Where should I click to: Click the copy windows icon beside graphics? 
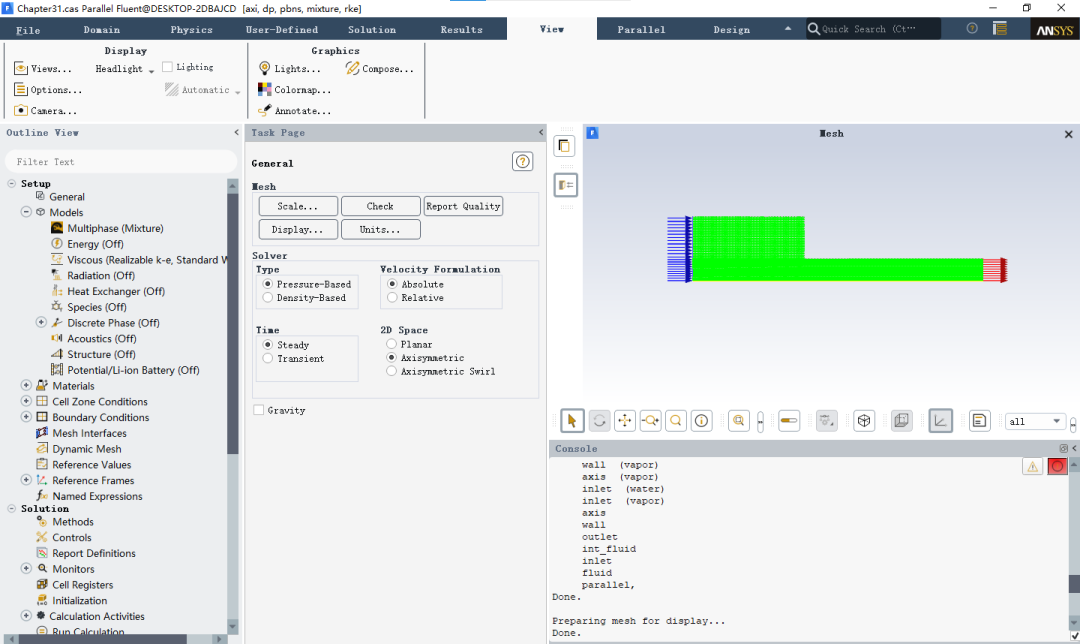pos(564,146)
